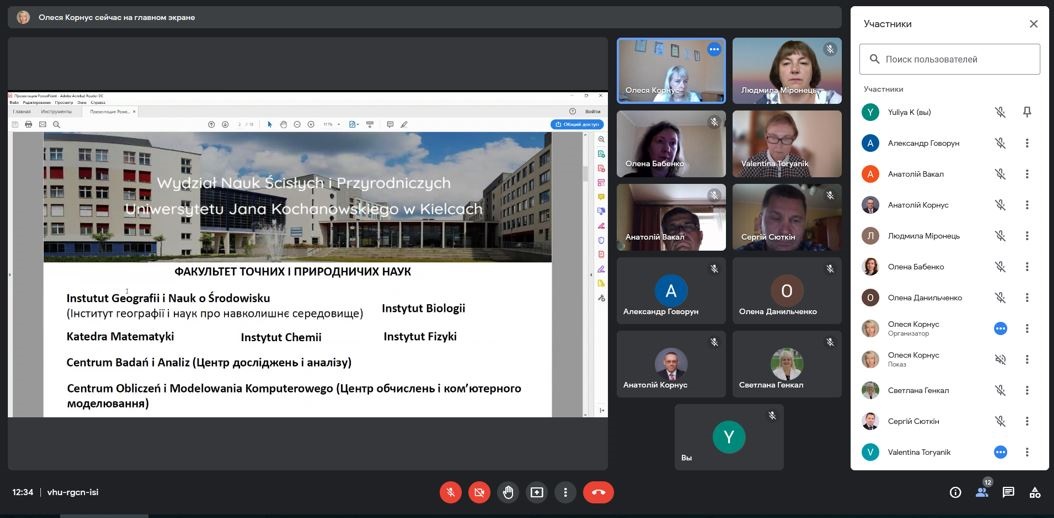This screenshot has height=518, width=1054.
Task: Click next page arrow in Acrobat toolbar
Action: click(x=225, y=124)
